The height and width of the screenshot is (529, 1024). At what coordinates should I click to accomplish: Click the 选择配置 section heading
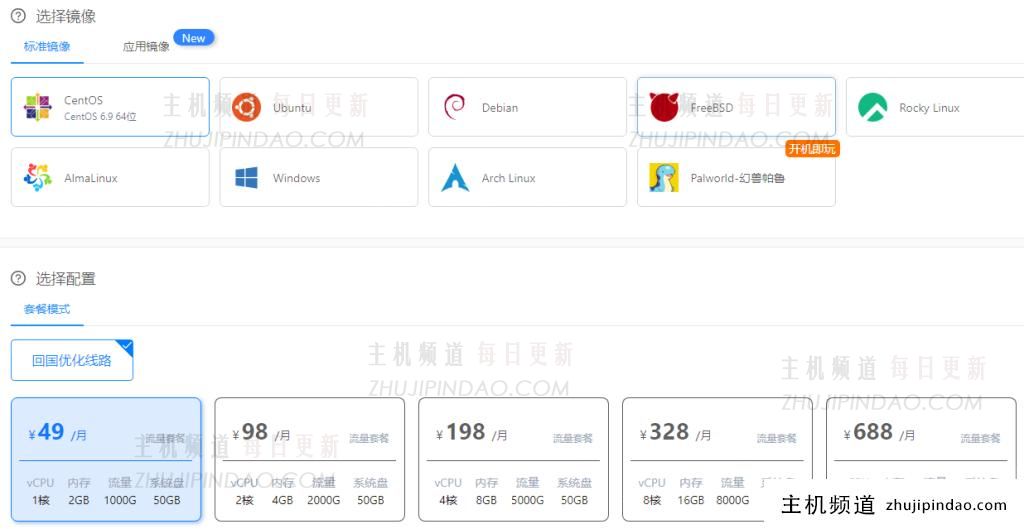coord(66,279)
